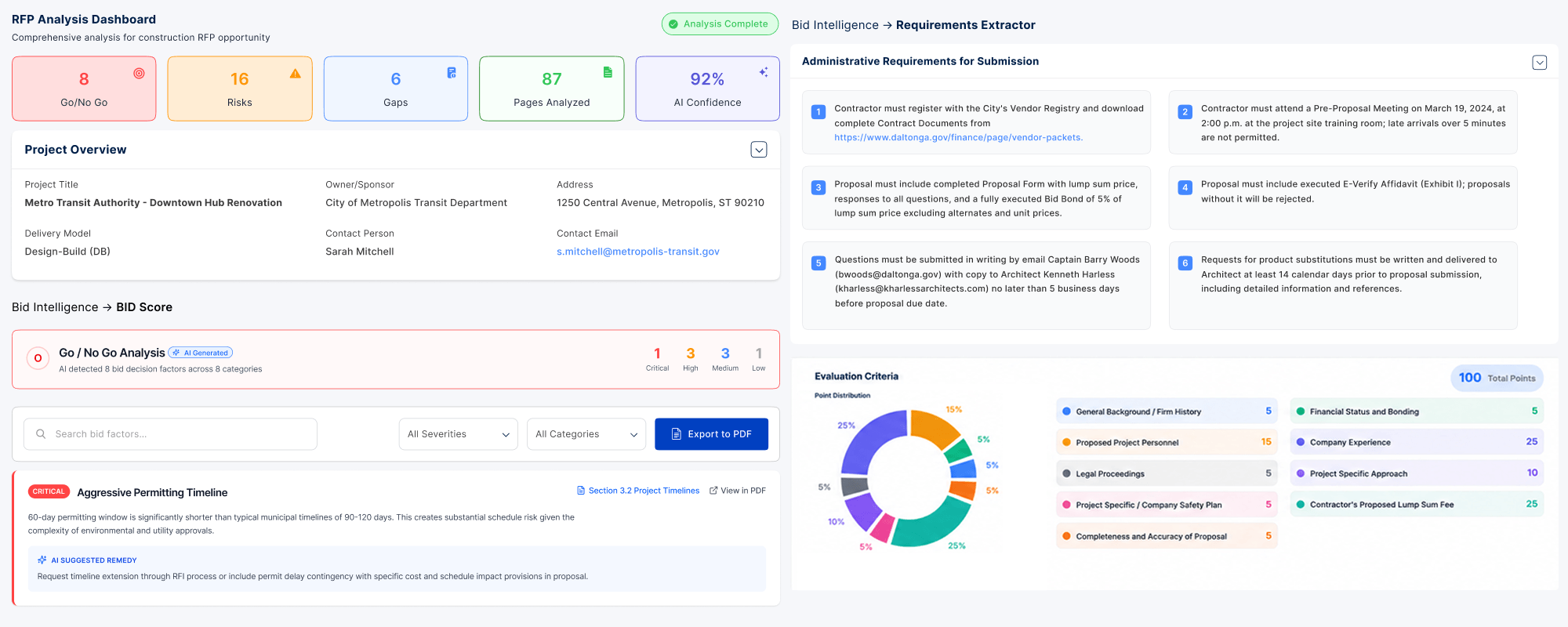Click the magnifier icon in search bid factors
Image resolution: width=1568 pixels, height=627 pixels.
coord(41,433)
